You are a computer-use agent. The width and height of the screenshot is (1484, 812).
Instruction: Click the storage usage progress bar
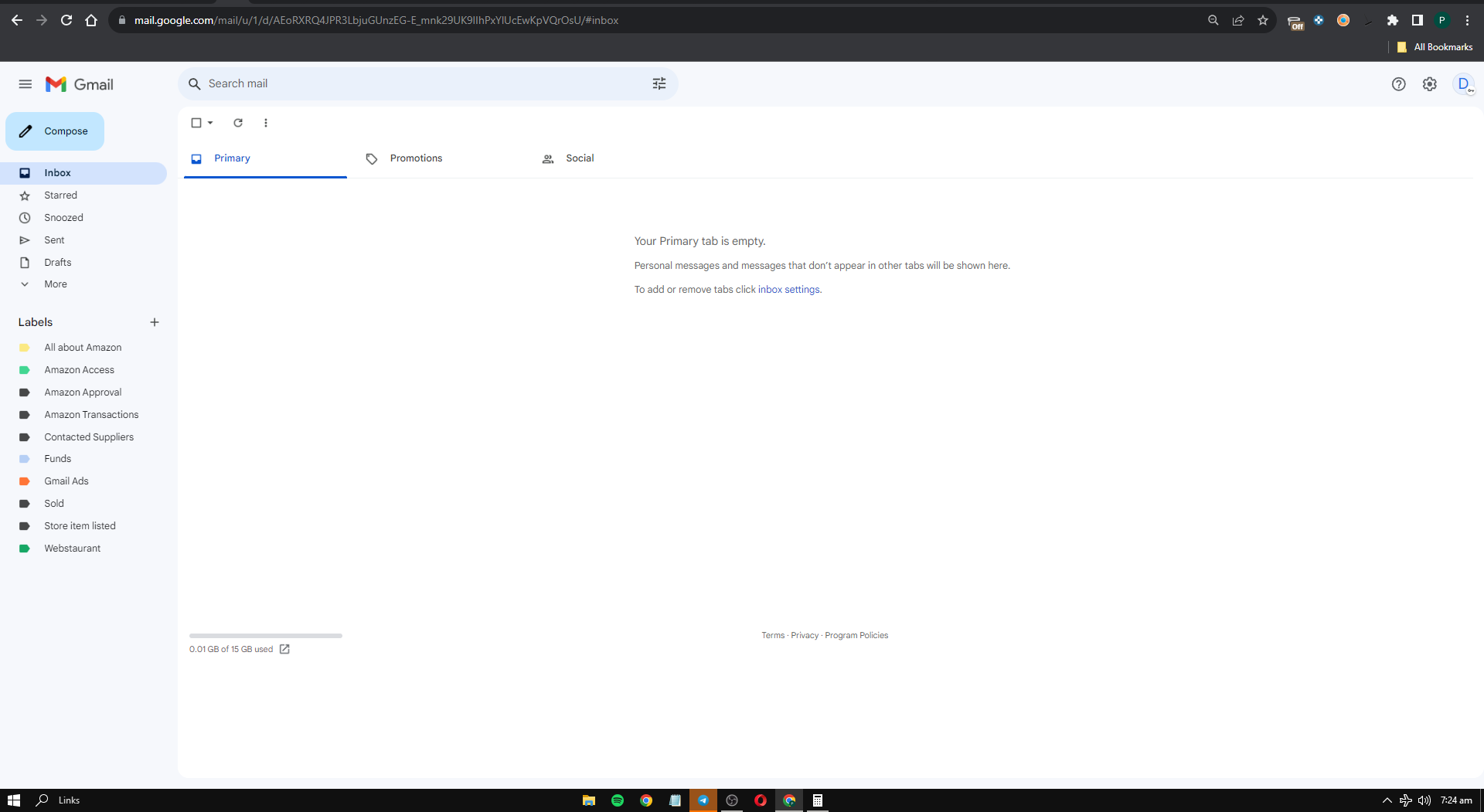pos(266,636)
